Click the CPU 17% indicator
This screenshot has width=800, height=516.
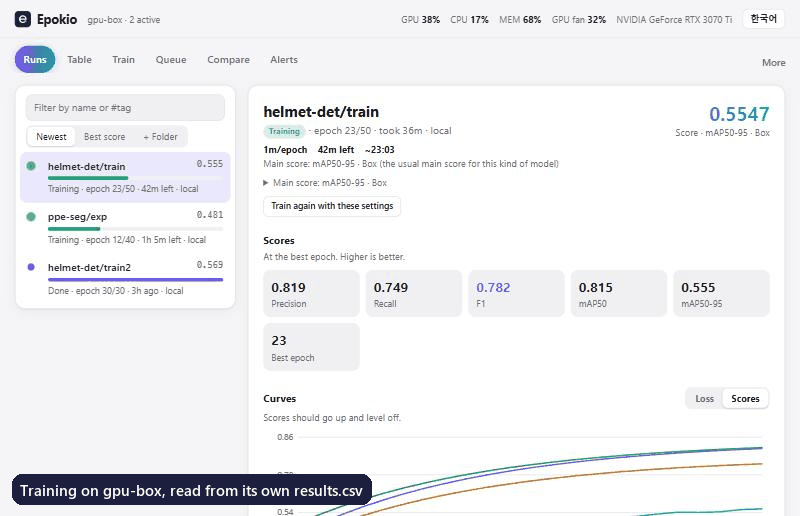click(x=469, y=20)
